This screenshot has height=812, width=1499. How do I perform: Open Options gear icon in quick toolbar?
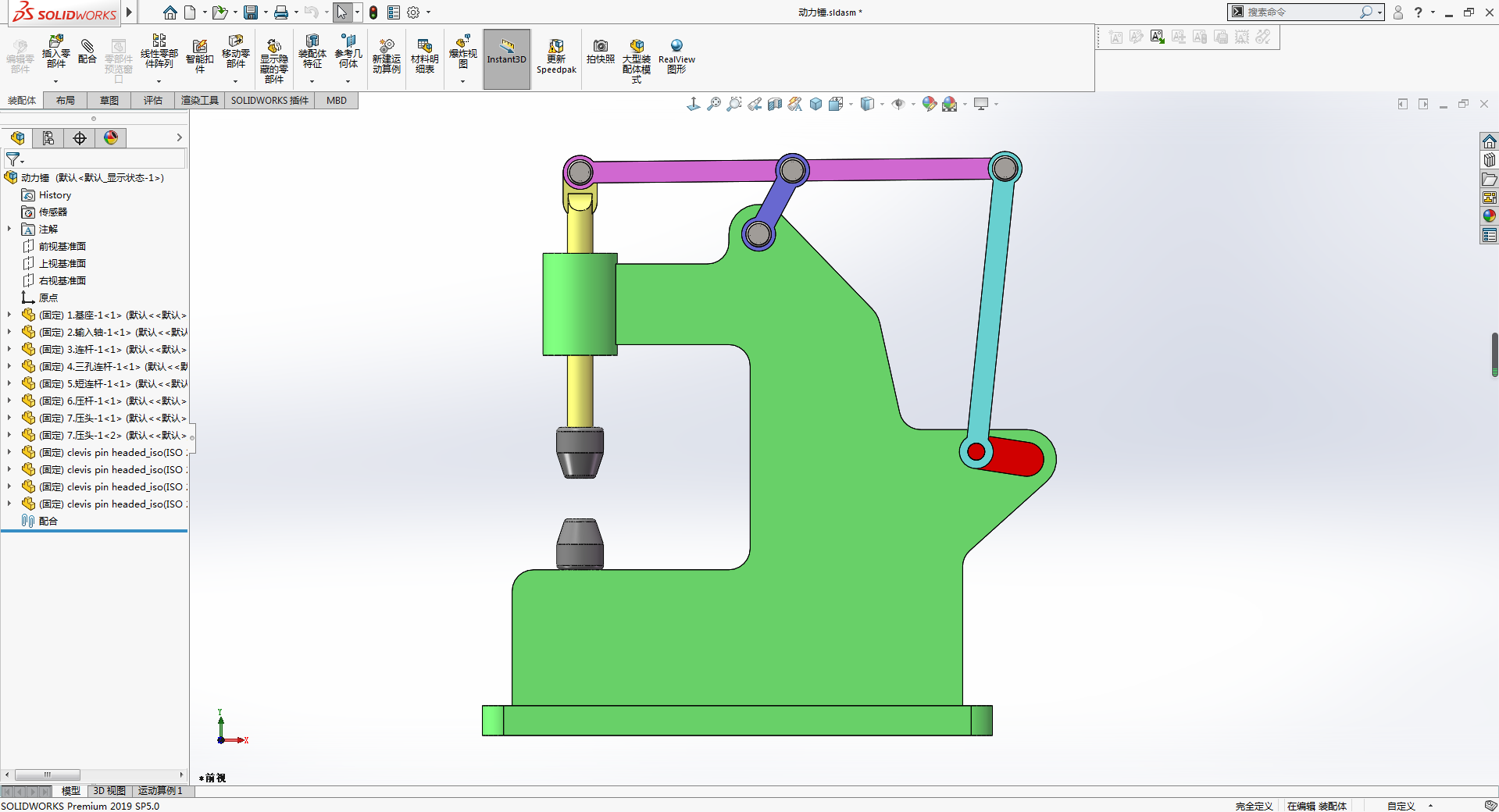[413, 12]
